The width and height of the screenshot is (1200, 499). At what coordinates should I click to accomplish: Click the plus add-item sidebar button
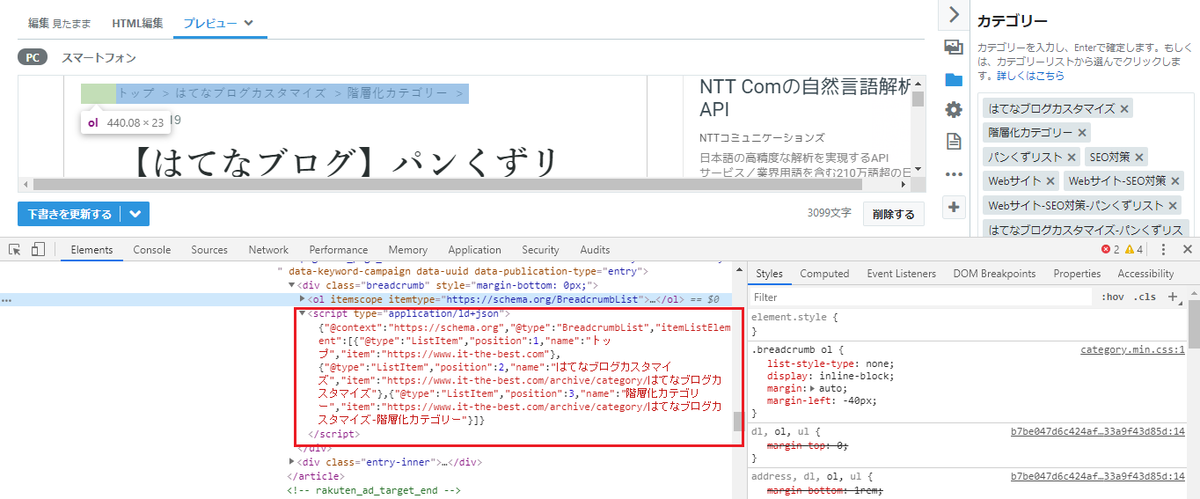click(x=954, y=207)
